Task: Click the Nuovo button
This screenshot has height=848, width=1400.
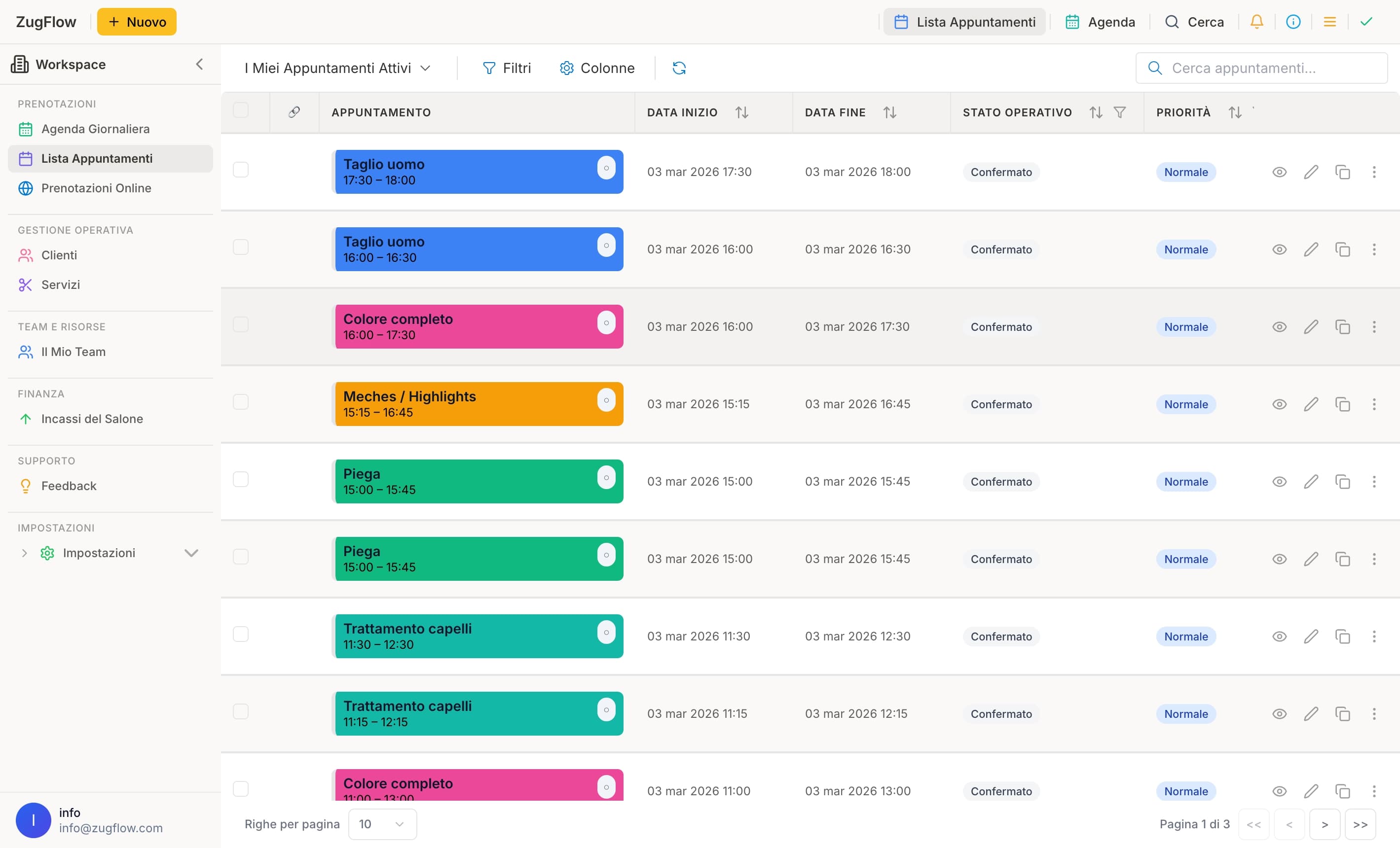Action: [x=136, y=22]
